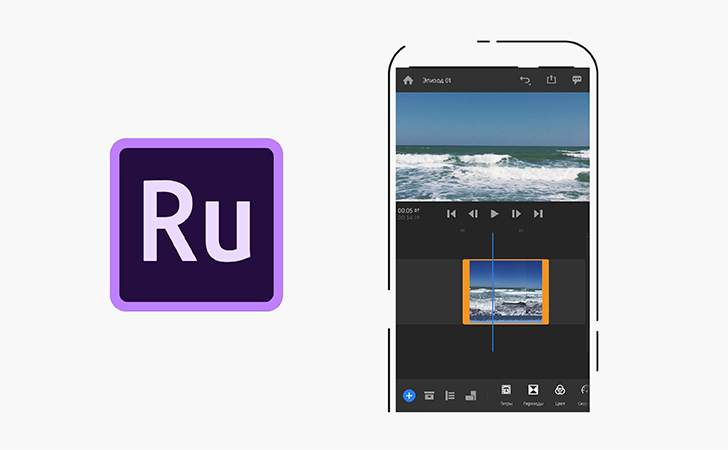Click the Adobe Premiere Rush logo
The image size is (728, 450).
click(196, 225)
